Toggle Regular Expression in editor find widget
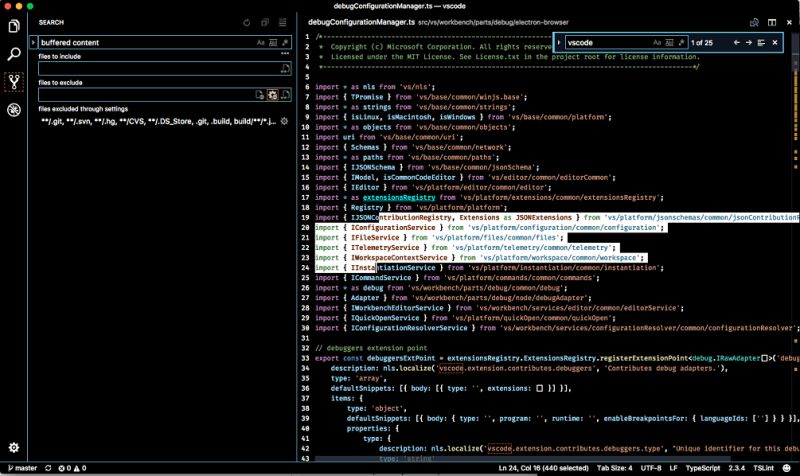The width and height of the screenshot is (800, 476). 682,42
